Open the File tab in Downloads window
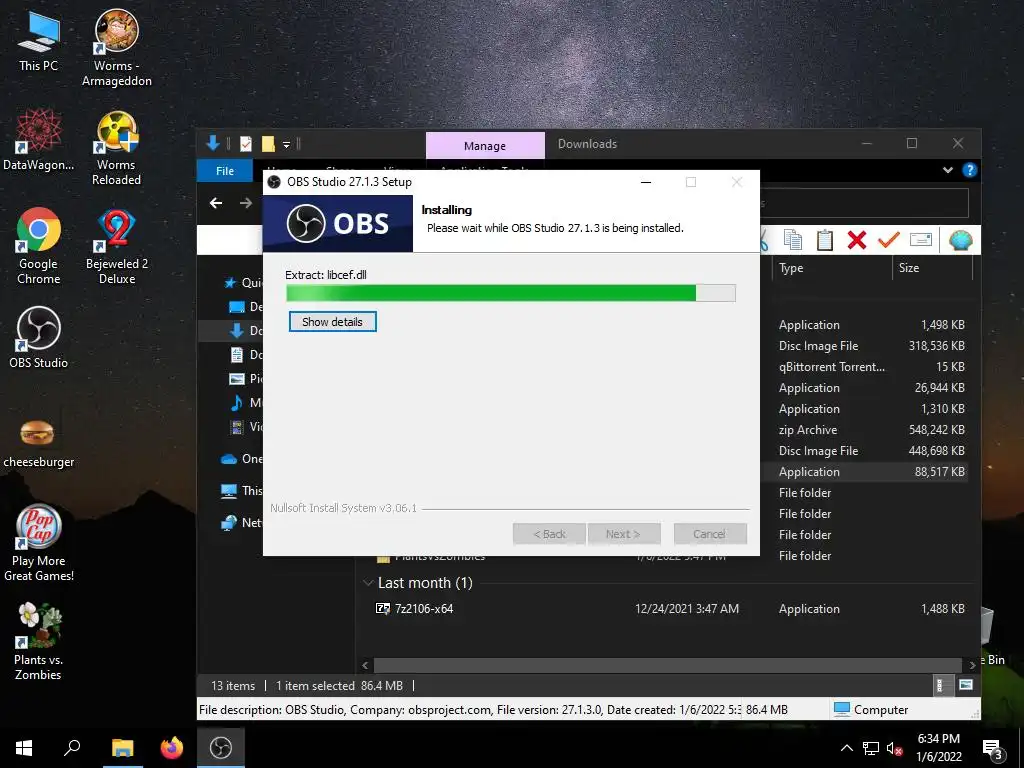 pos(225,170)
